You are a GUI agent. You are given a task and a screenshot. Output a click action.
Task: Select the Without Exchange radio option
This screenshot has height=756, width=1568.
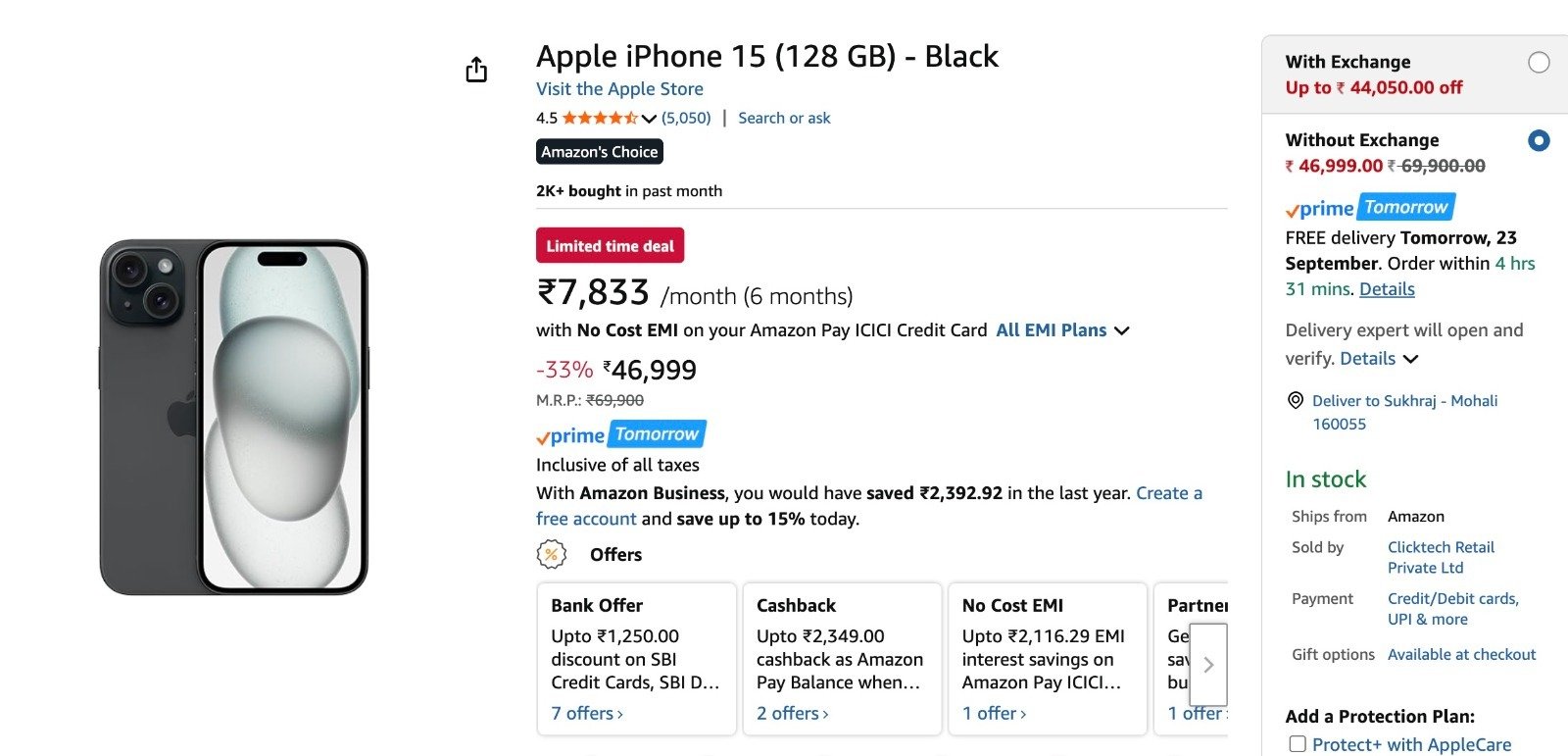point(1539,141)
